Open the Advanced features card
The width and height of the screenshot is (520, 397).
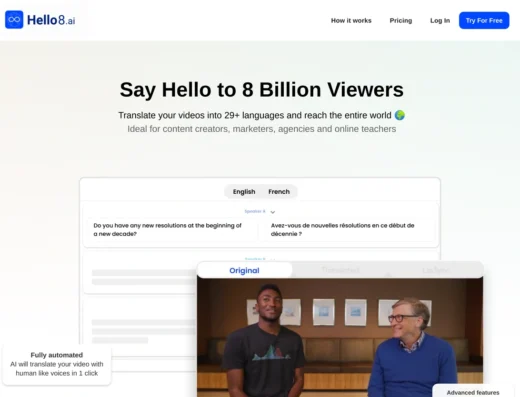[473, 392]
